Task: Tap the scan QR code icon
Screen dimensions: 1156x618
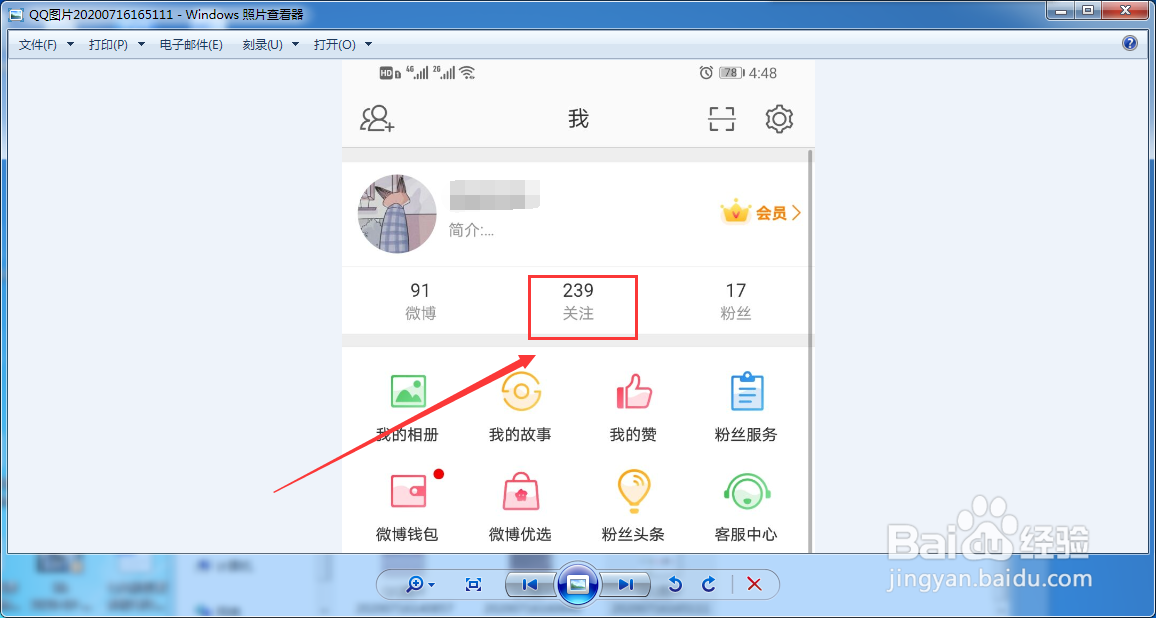Action: pos(722,119)
